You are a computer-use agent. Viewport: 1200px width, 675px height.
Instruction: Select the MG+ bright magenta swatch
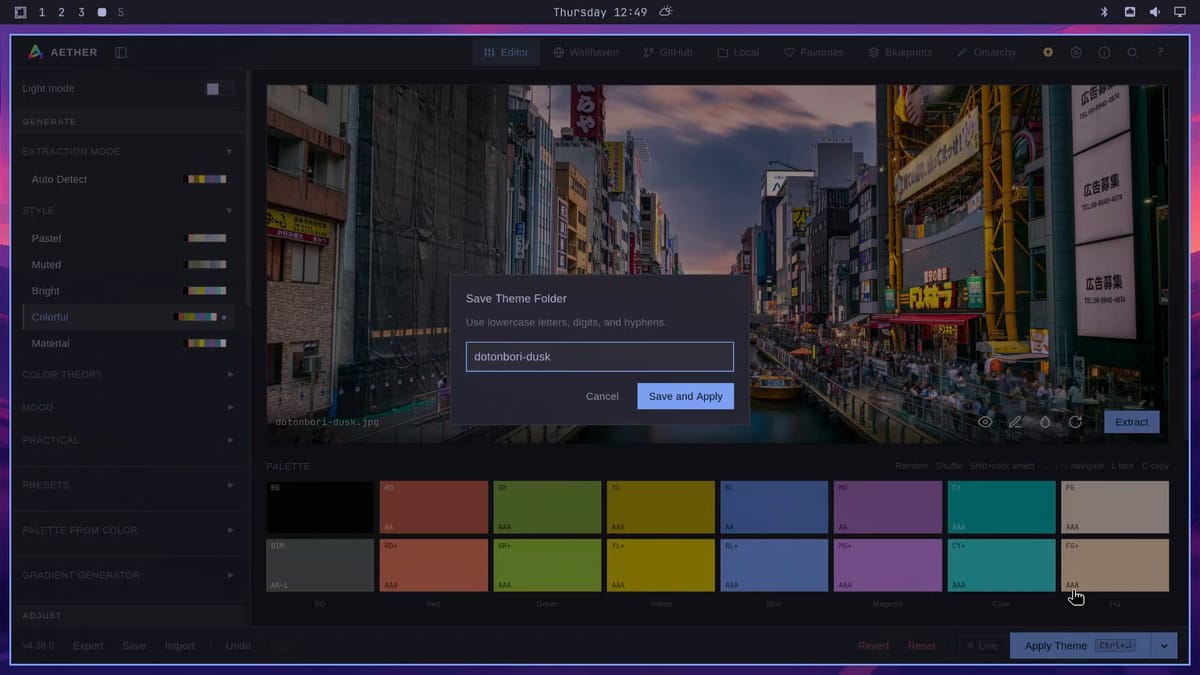888,565
